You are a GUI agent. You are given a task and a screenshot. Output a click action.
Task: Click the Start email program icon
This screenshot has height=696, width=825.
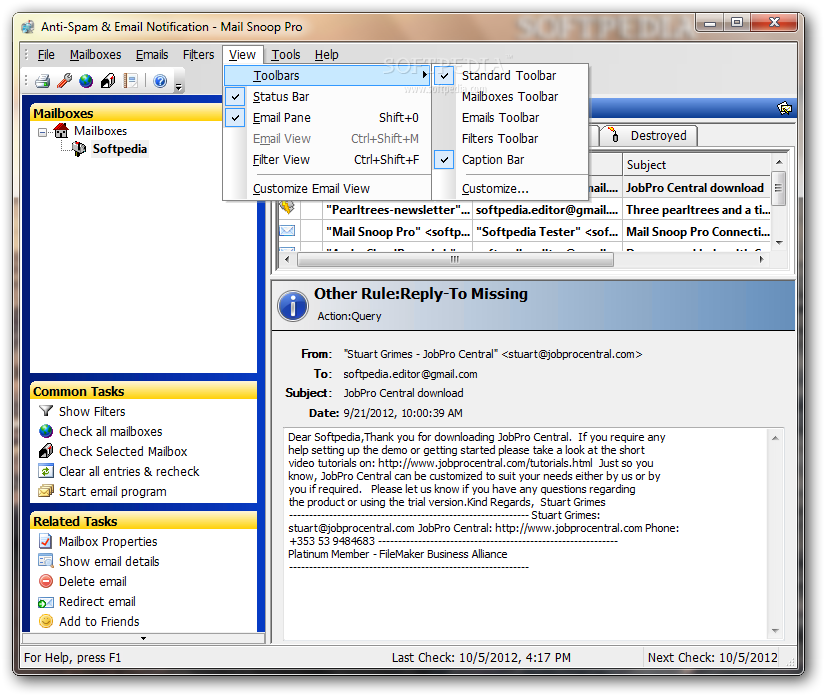pyautogui.click(x=46, y=491)
